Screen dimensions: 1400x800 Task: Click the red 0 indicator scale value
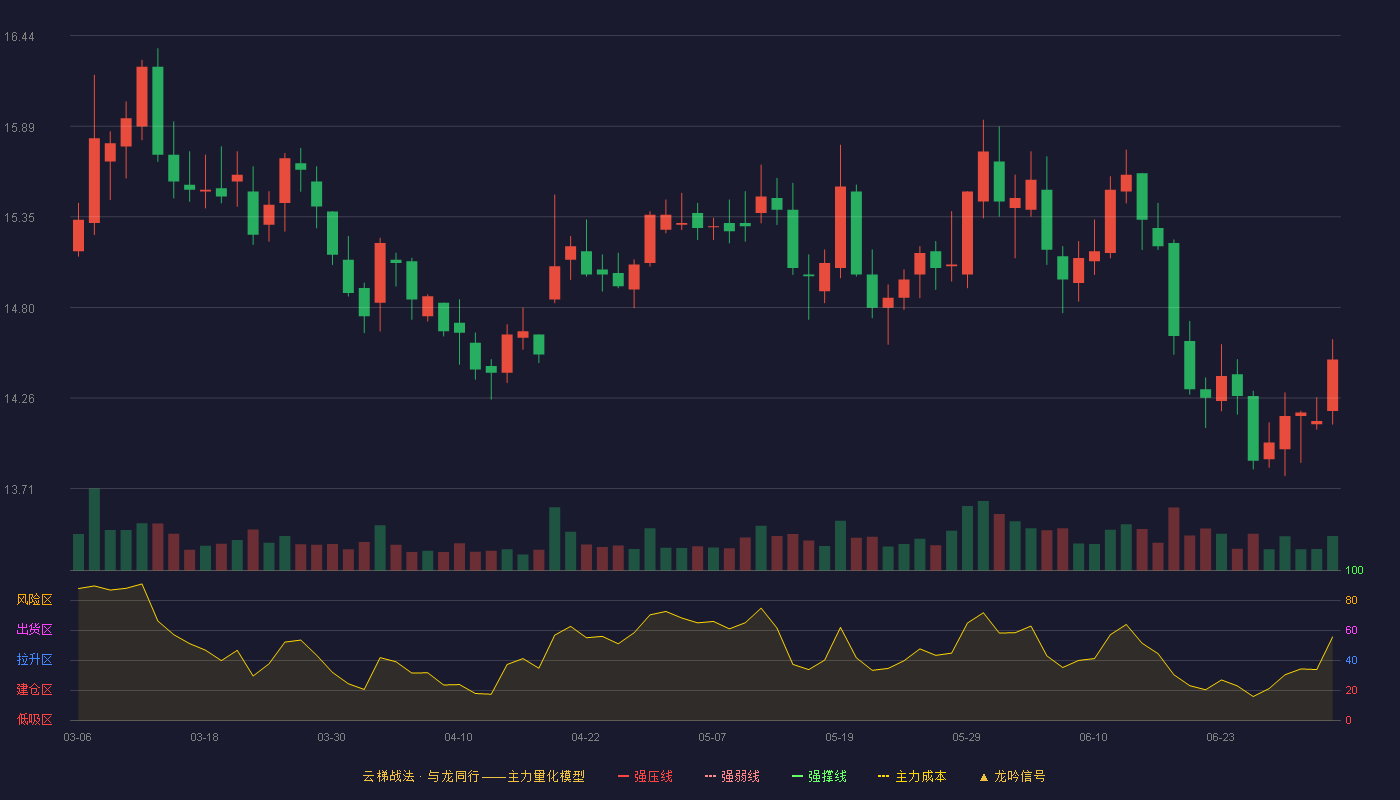1348,720
